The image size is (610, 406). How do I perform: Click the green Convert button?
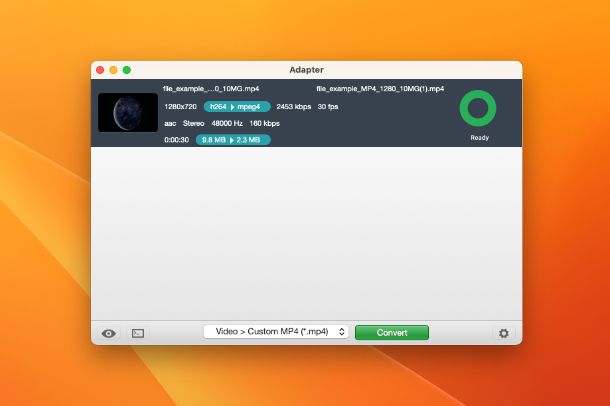[x=392, y=332]
